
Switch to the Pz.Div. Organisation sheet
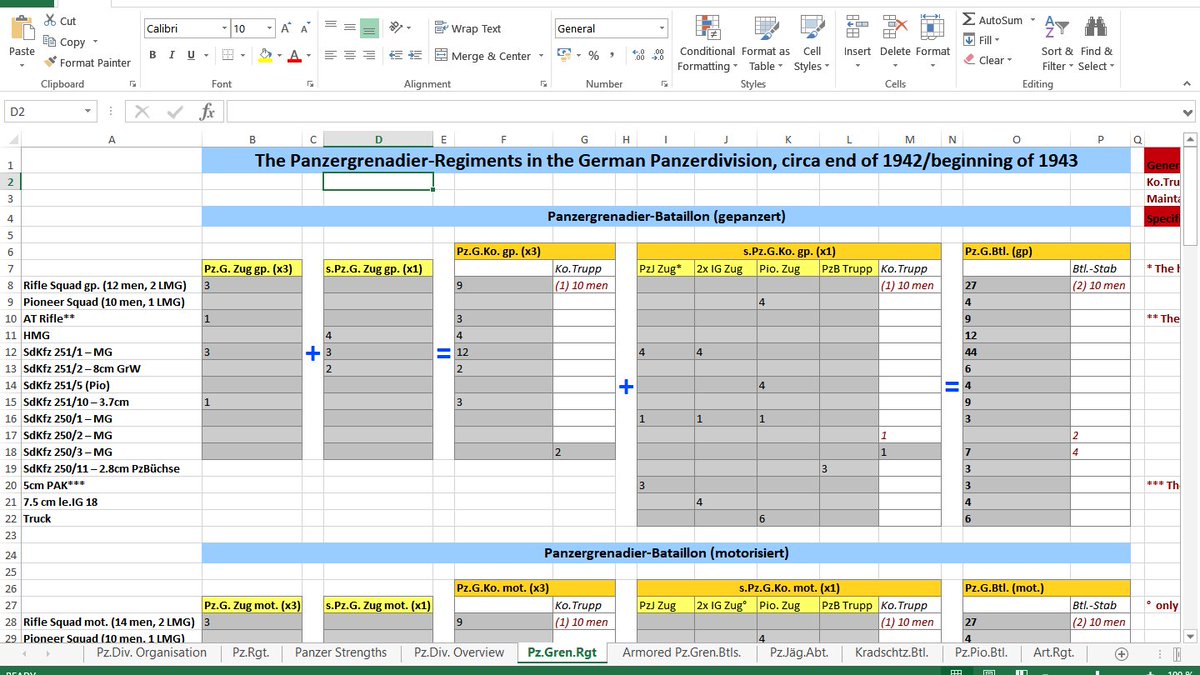click(151, 653)
